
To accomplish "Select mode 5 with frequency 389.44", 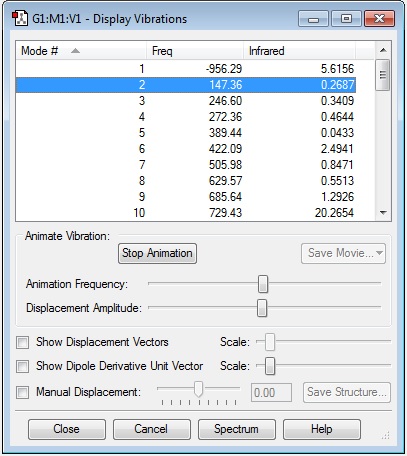I will [x=186, y=133].
